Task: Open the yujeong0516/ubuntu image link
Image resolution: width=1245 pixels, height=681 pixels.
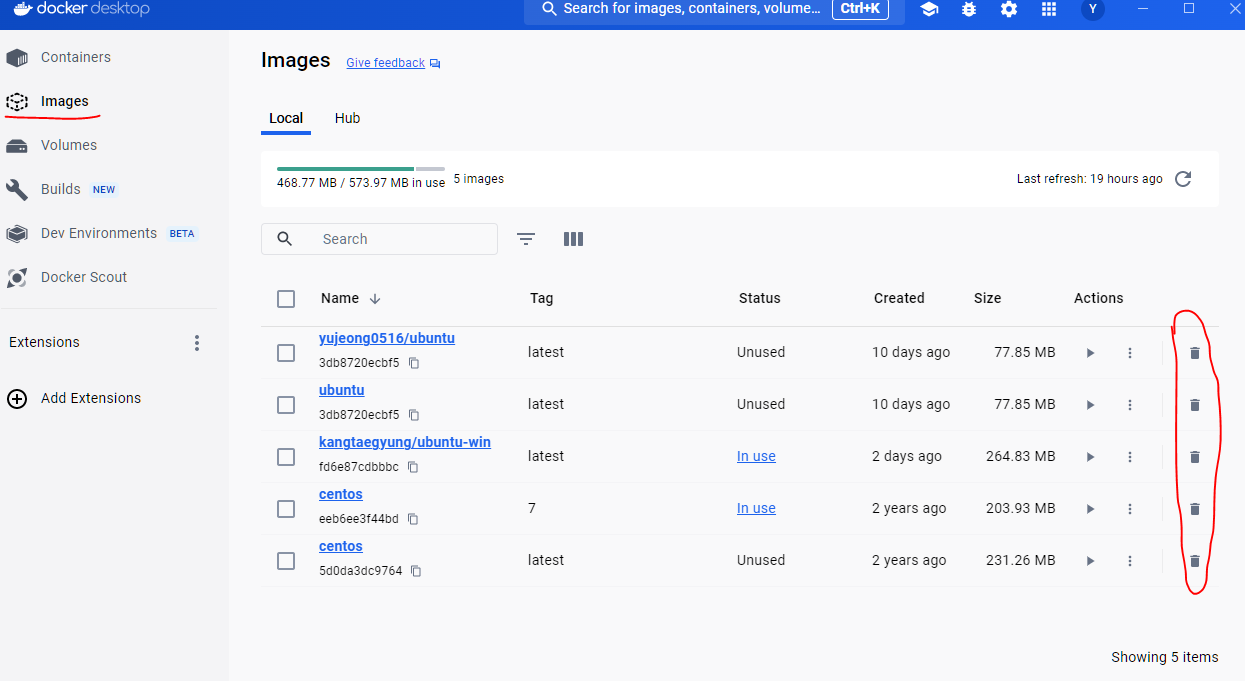Action: 387,338
